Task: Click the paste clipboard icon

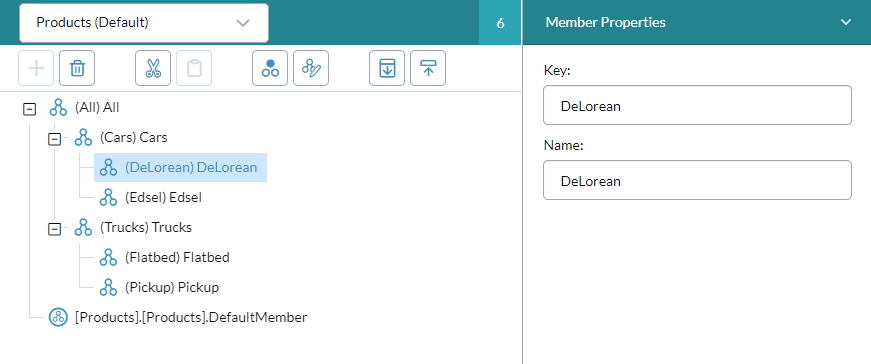Action: tap(194, 68)
